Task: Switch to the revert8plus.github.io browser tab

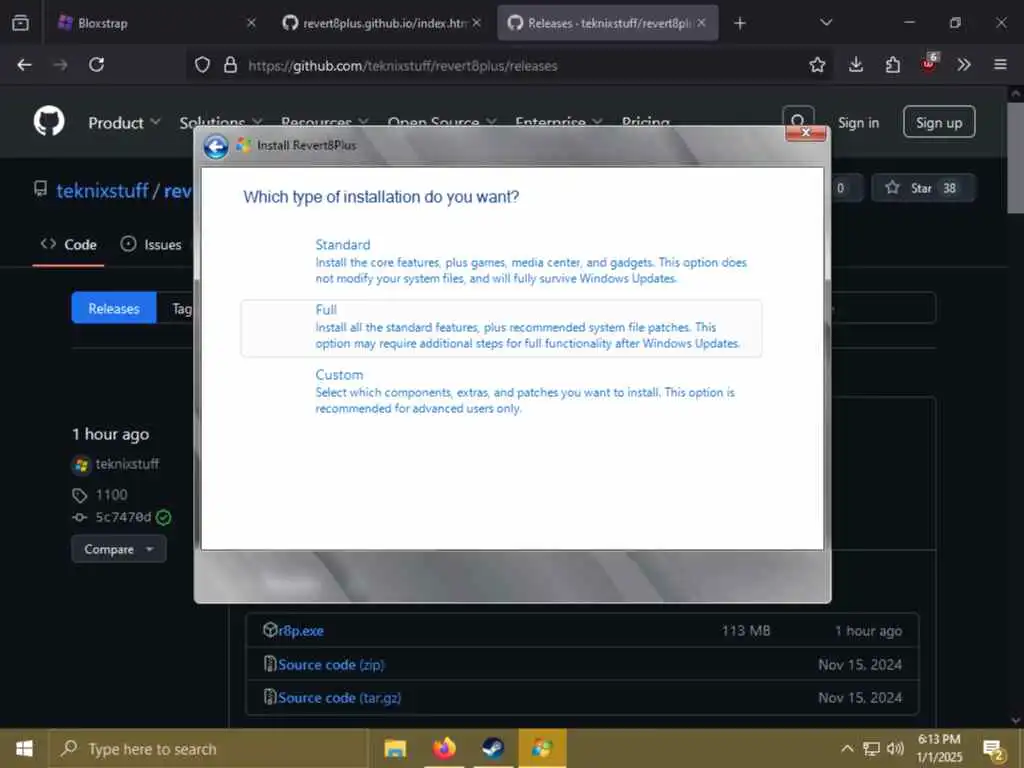Action: coord(381,24)
